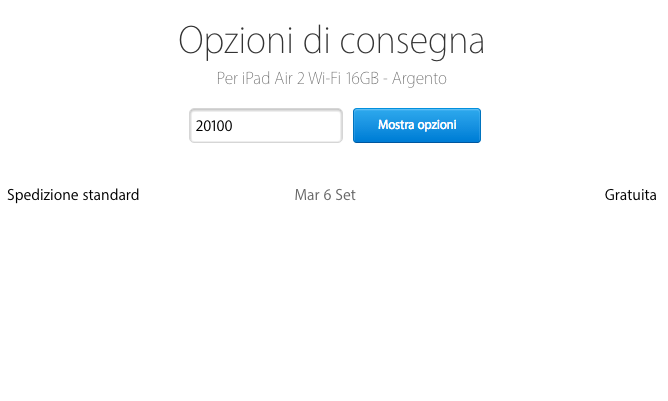This screenshot has height=401, width=668.
Task: Click the product name line under the heading
Action: pos(331,78)
